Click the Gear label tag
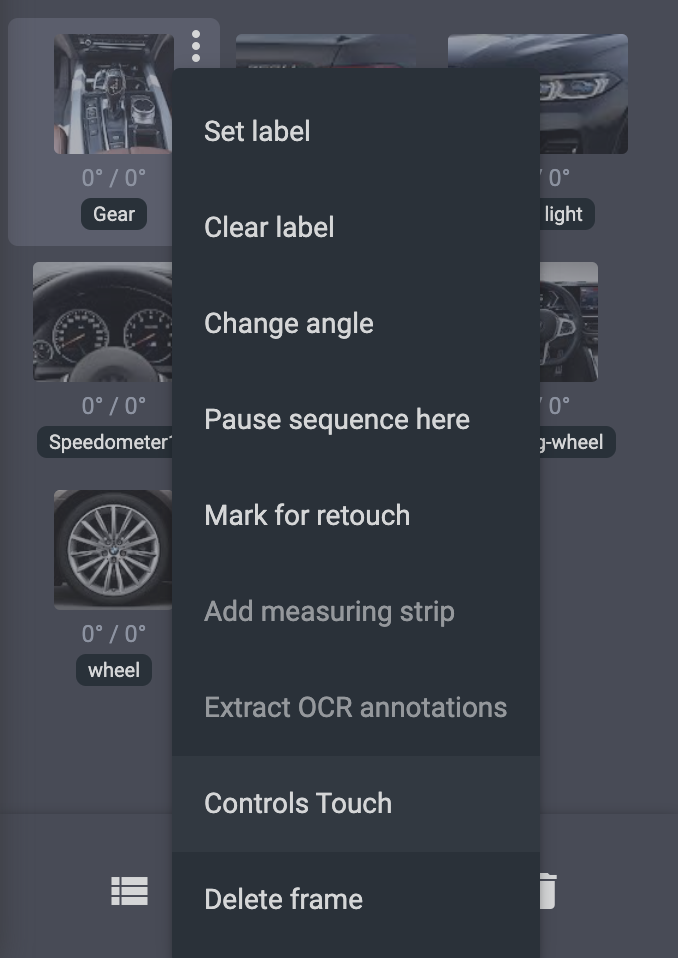 [x=114, y=214]
